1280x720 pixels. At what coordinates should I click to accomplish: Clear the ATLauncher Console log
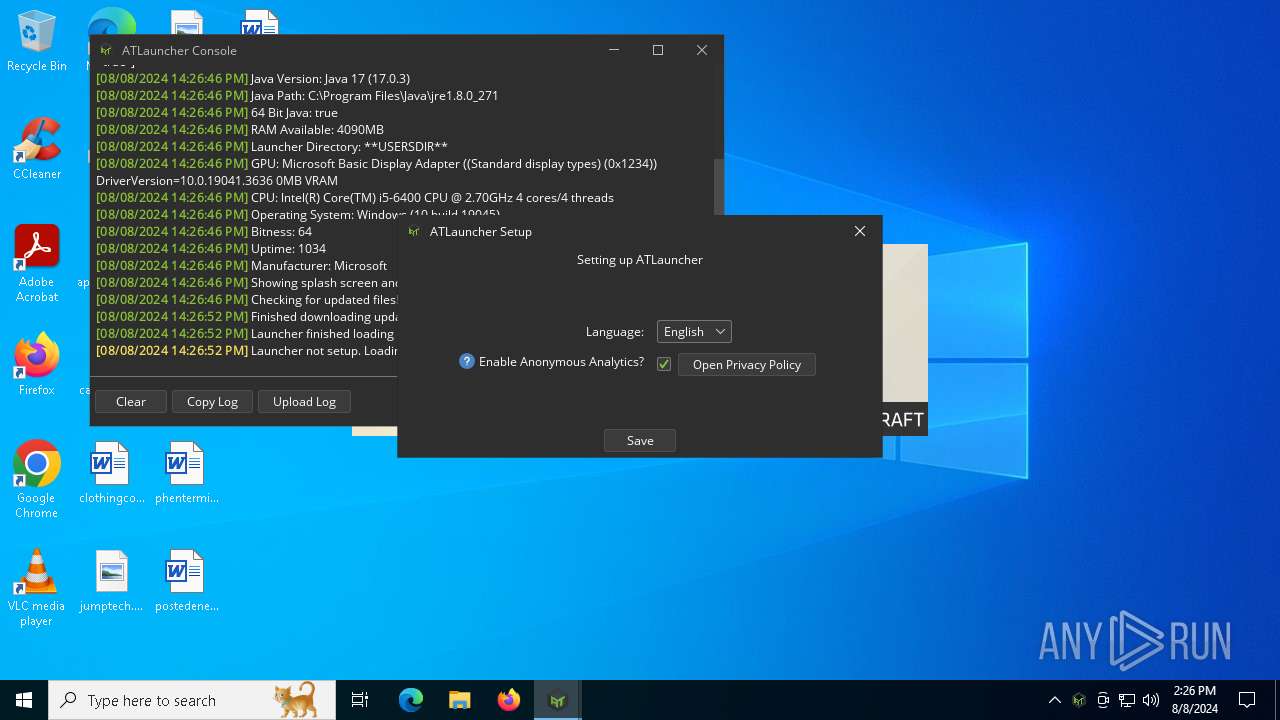point(131,401)
